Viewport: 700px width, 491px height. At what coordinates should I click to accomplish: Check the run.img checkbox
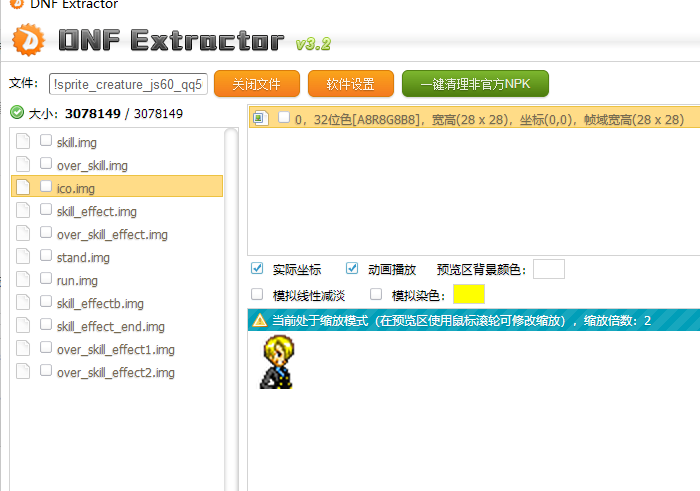tap(46, 278)
